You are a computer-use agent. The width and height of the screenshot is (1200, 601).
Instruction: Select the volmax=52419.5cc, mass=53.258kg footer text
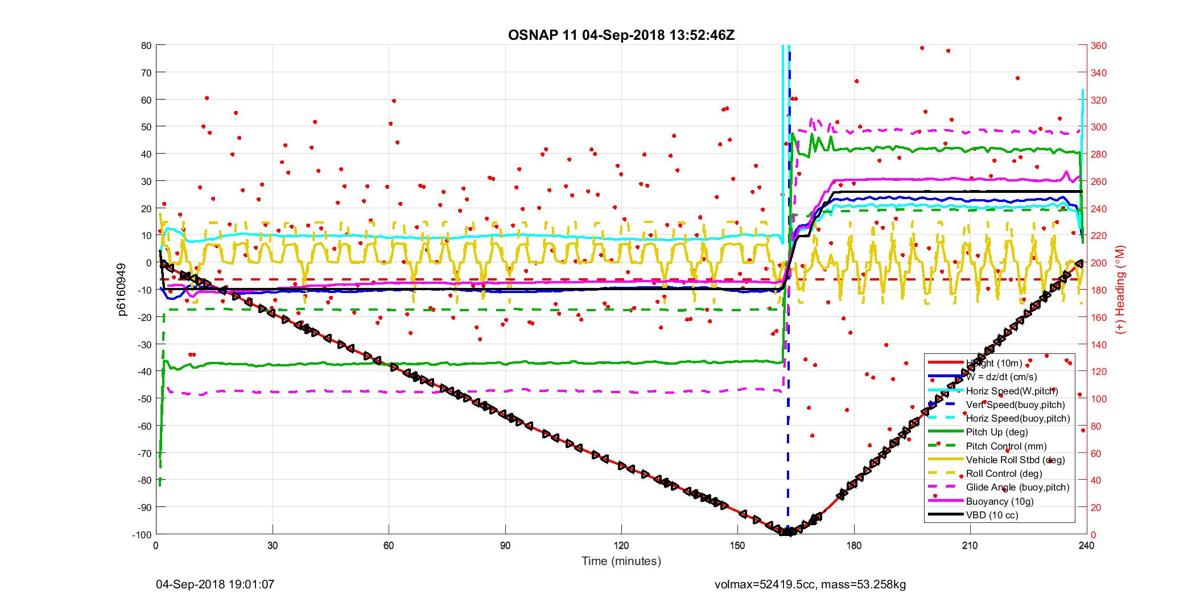[x=809, y=583]
